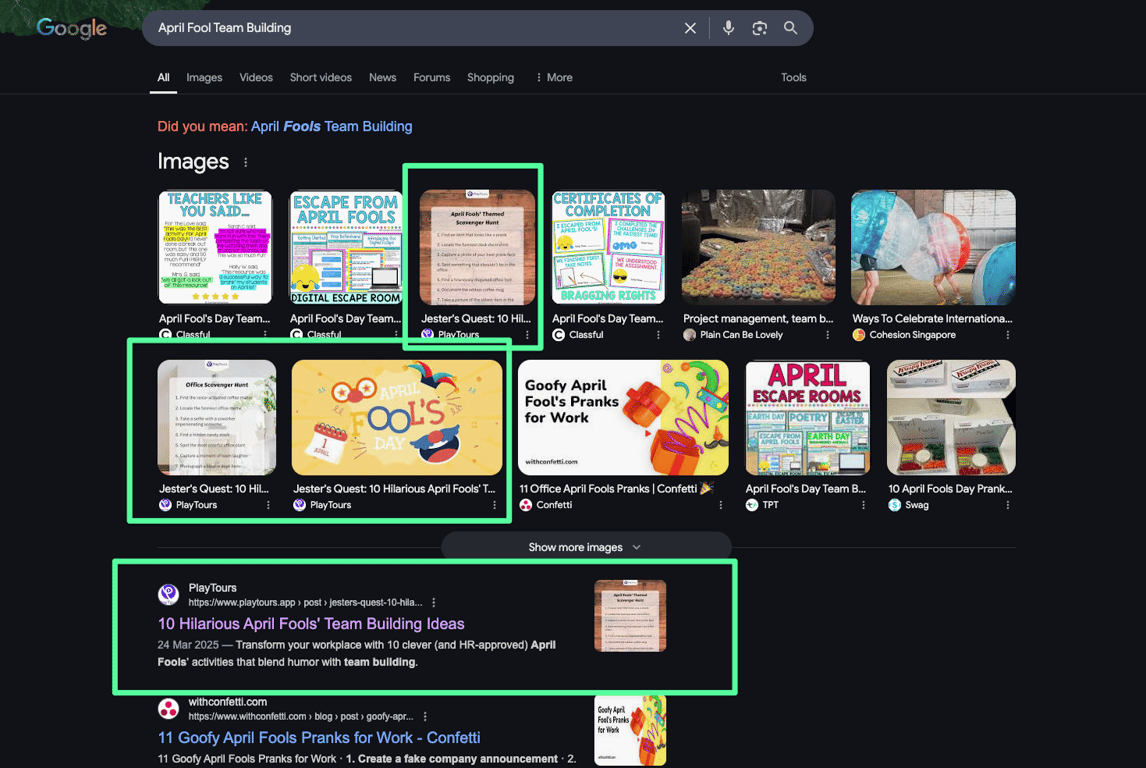Select the All search tab
Viewport: 1146px width, 768px height.
click(x=163, y=77)
